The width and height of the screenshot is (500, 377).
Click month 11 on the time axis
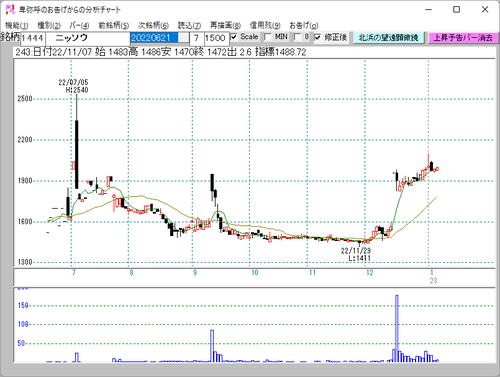pos(312,273)
